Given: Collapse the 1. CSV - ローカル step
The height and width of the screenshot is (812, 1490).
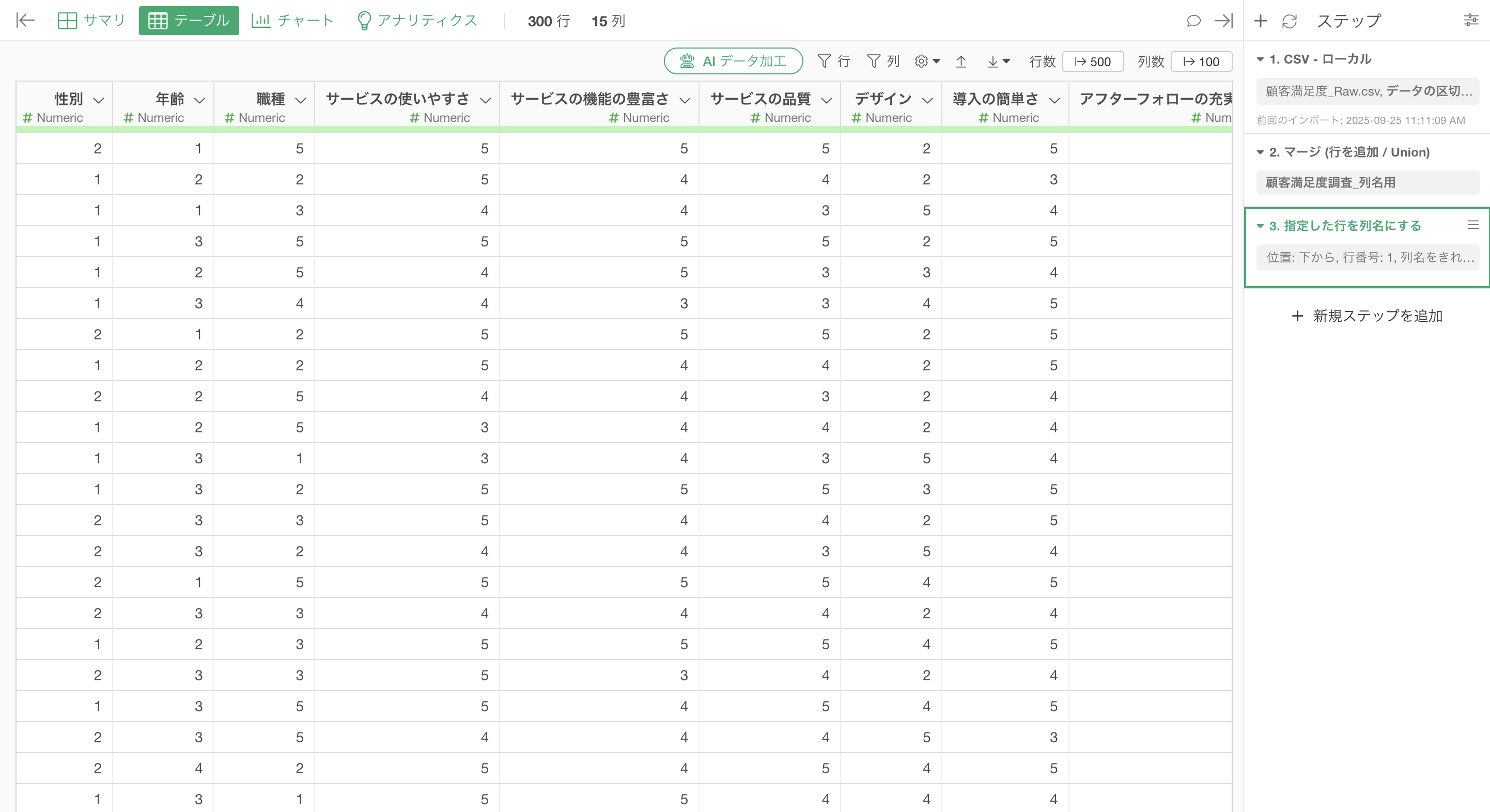Looking at the screenshot, I should (x=1261, y=59).
